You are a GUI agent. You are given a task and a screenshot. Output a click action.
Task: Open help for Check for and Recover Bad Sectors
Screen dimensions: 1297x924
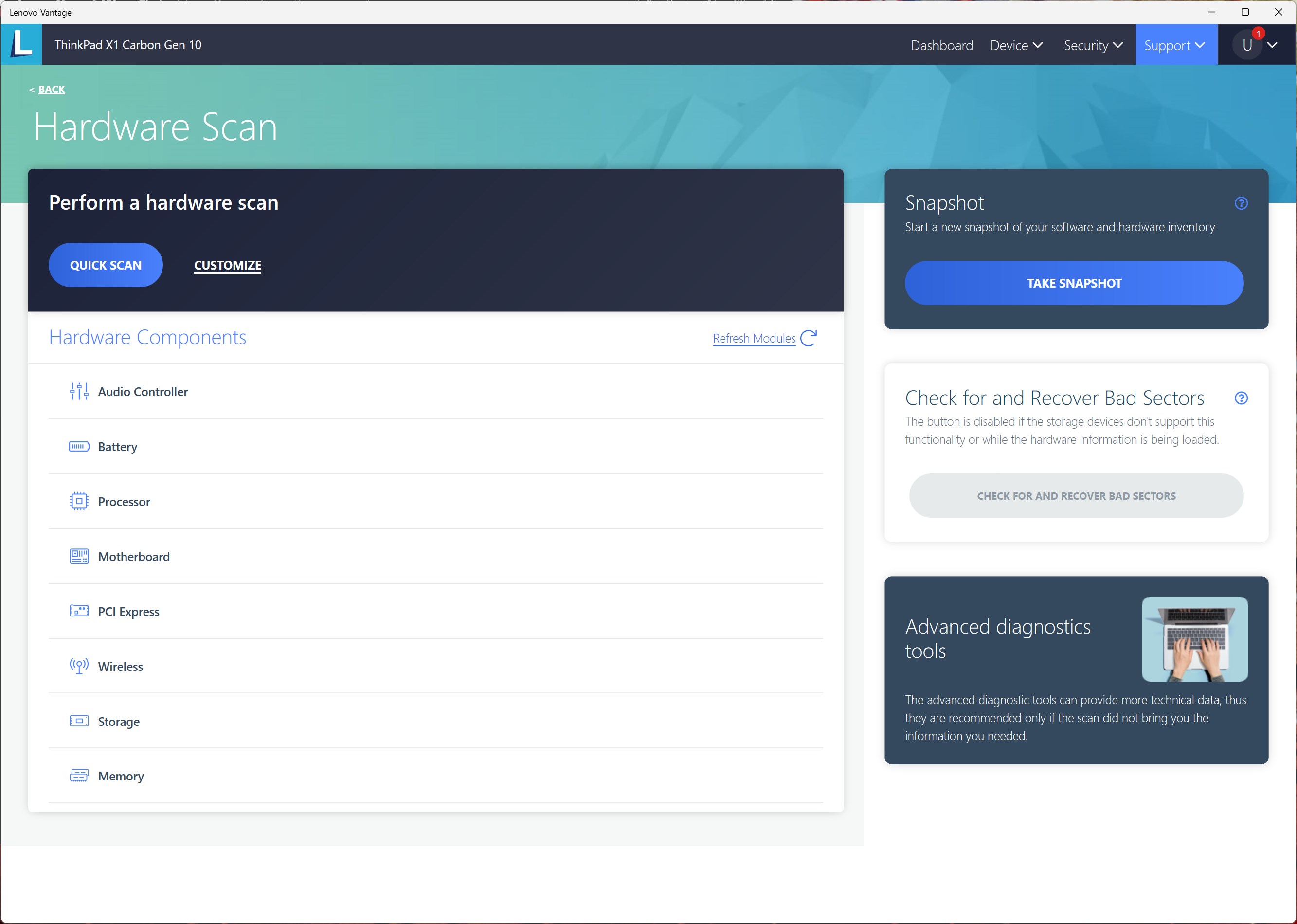click(x=1241, y=399)
